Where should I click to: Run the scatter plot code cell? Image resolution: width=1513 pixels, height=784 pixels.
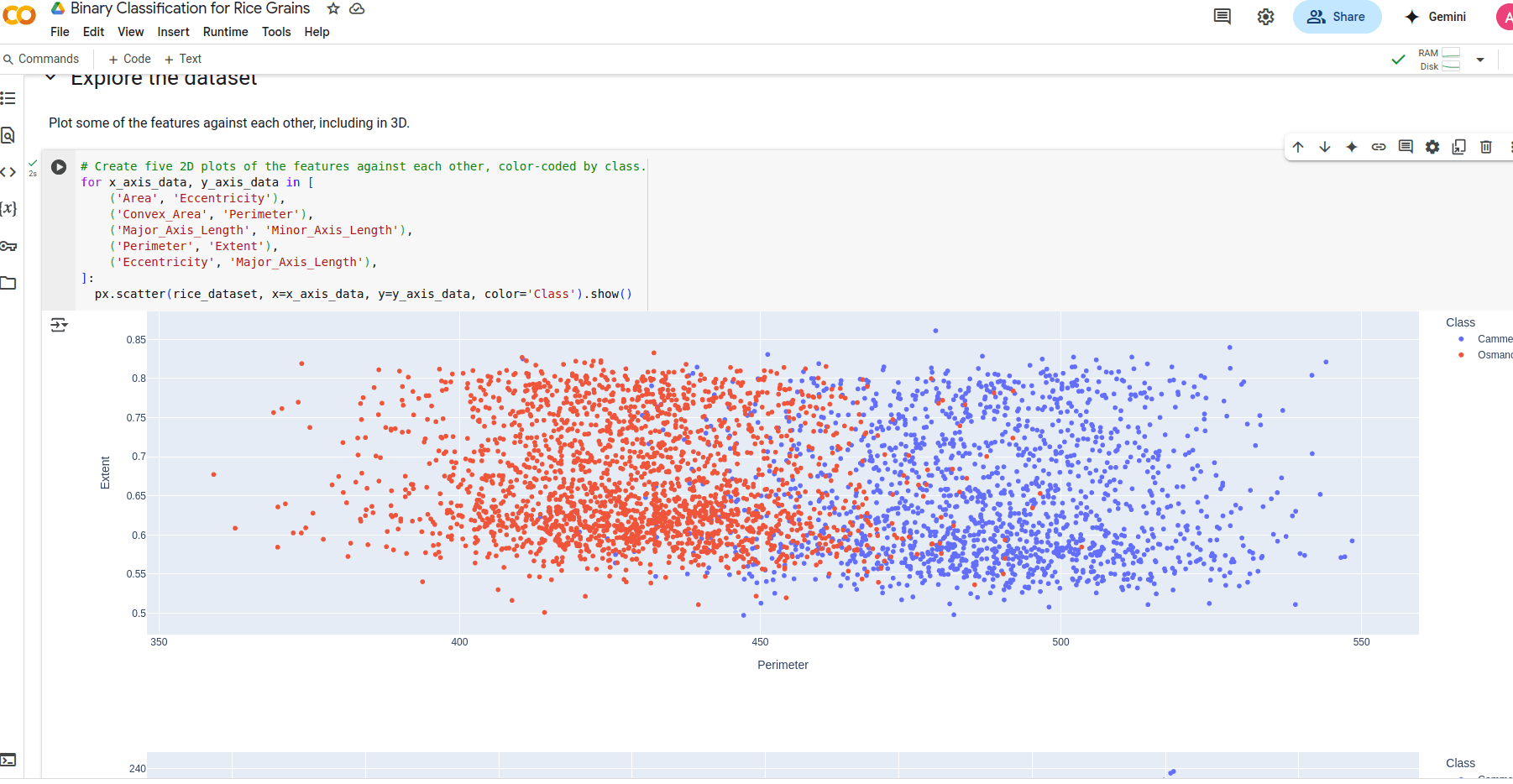(59, 167)
